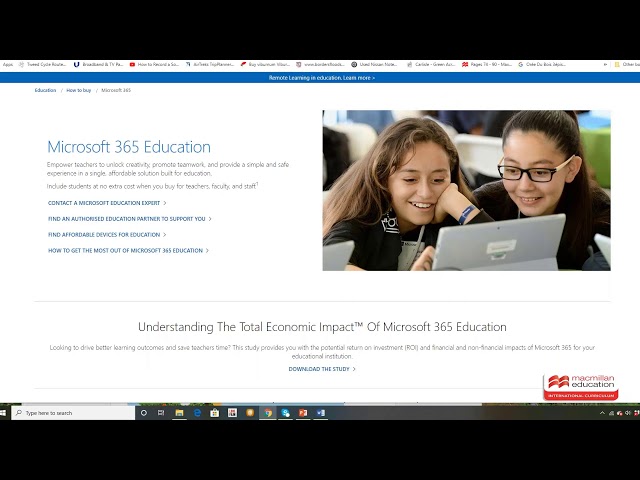Click Contact a Microsoft Education Expert
This screenshot has height=480, width=640.
107,203
